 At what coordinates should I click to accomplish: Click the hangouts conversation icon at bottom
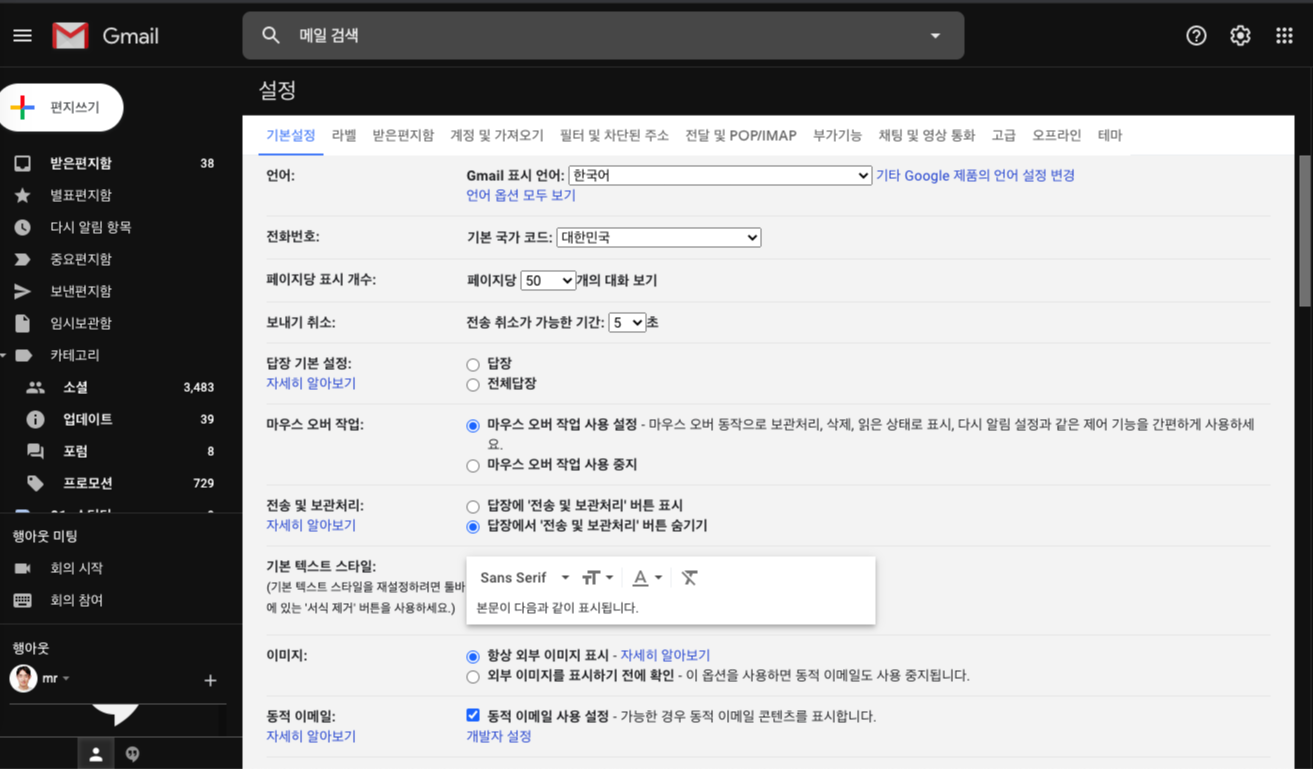132,755
